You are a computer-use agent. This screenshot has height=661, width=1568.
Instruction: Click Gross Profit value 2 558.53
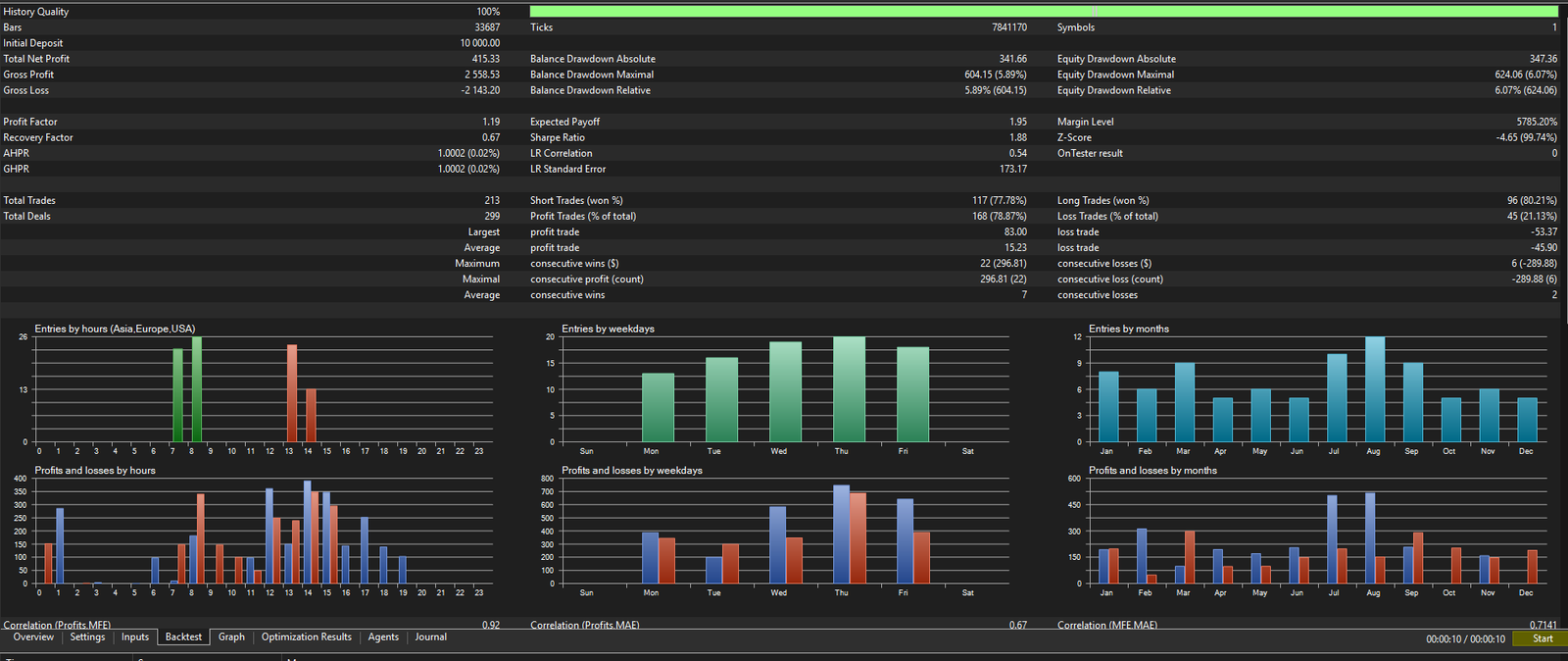click(x=482, y=75)
